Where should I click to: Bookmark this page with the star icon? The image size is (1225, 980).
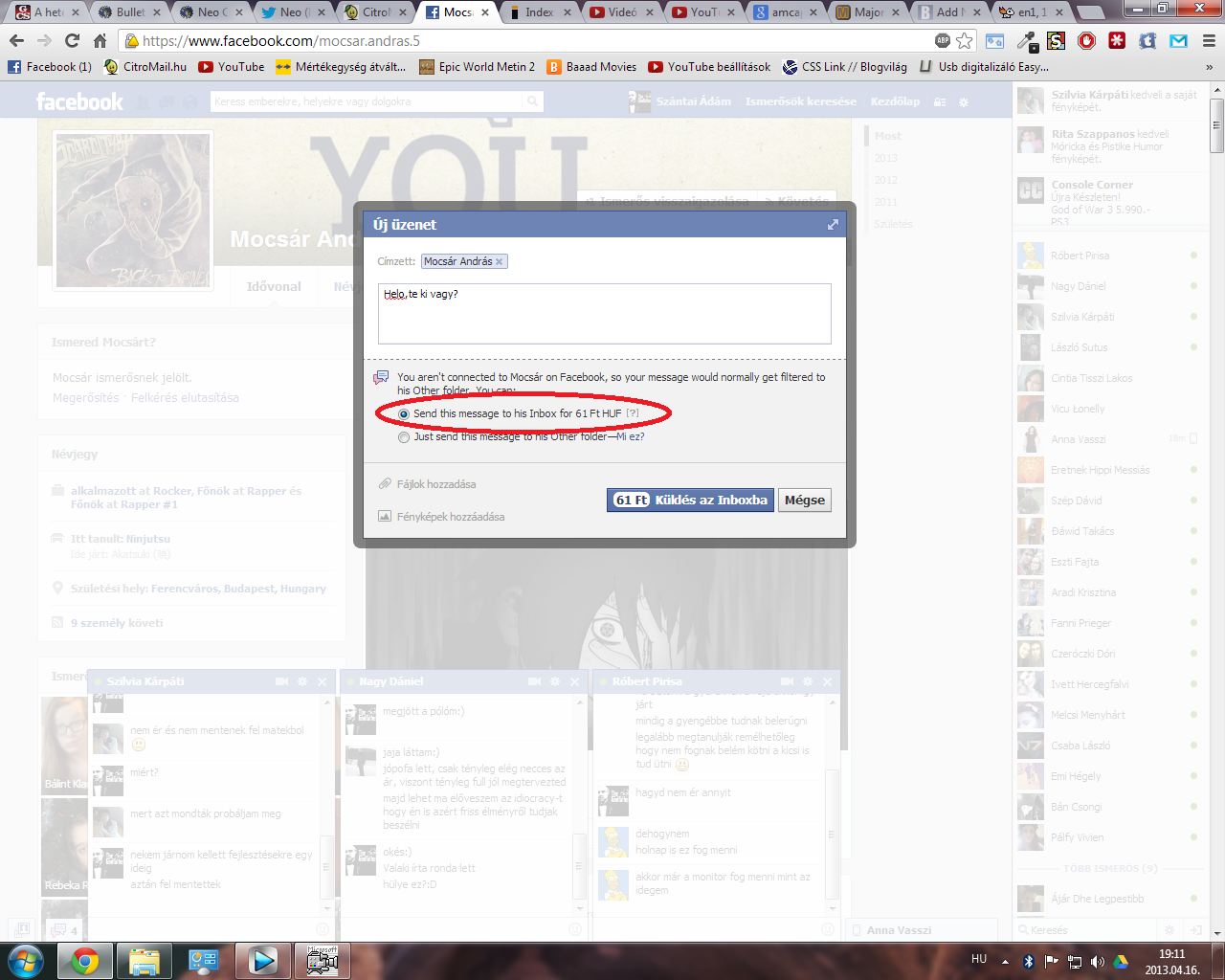pos(965,40)
